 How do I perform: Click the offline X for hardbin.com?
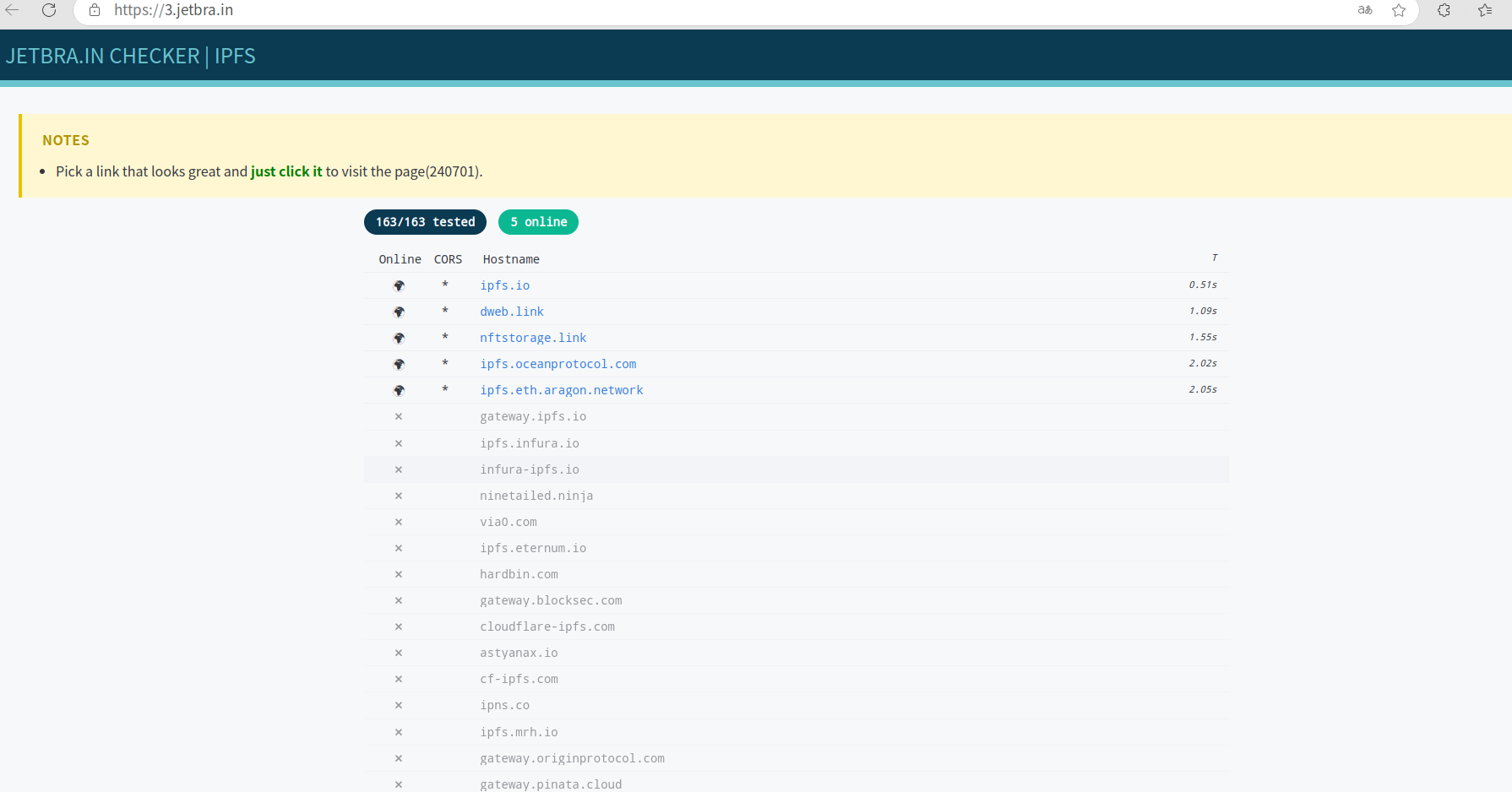399,574
